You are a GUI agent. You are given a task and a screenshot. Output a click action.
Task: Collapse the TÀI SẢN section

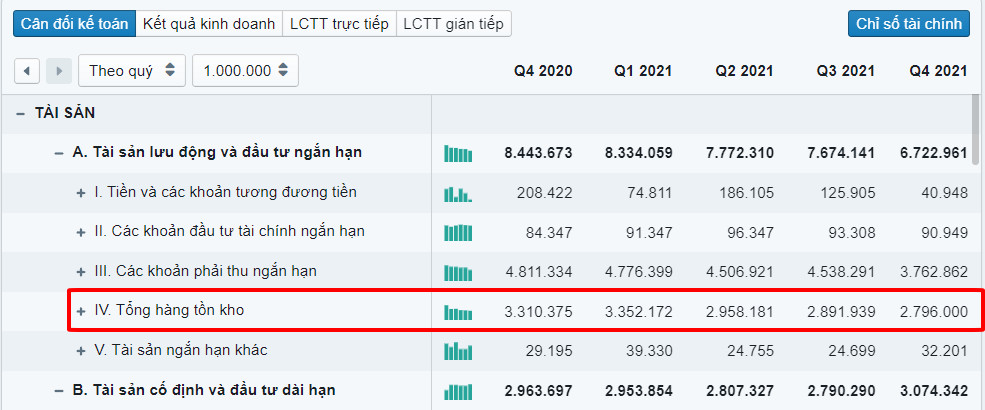pos(20,114)
